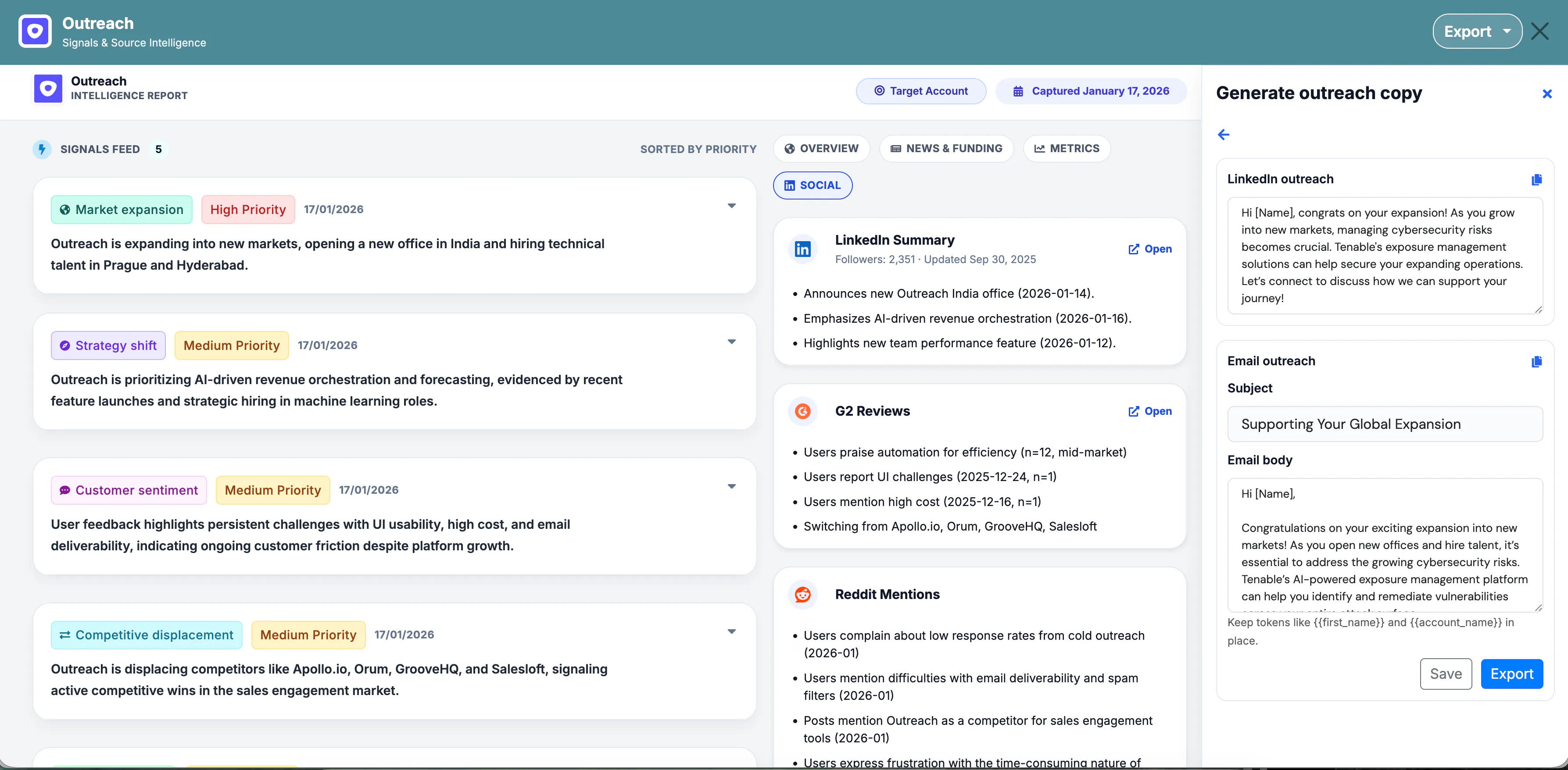Click 'Users praise automation for efficiency' bullet
1568x770 pixels.
coord(965,453)
